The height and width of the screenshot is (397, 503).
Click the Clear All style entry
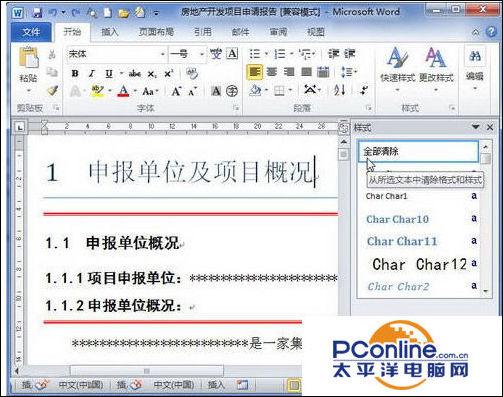click(419, 152)
